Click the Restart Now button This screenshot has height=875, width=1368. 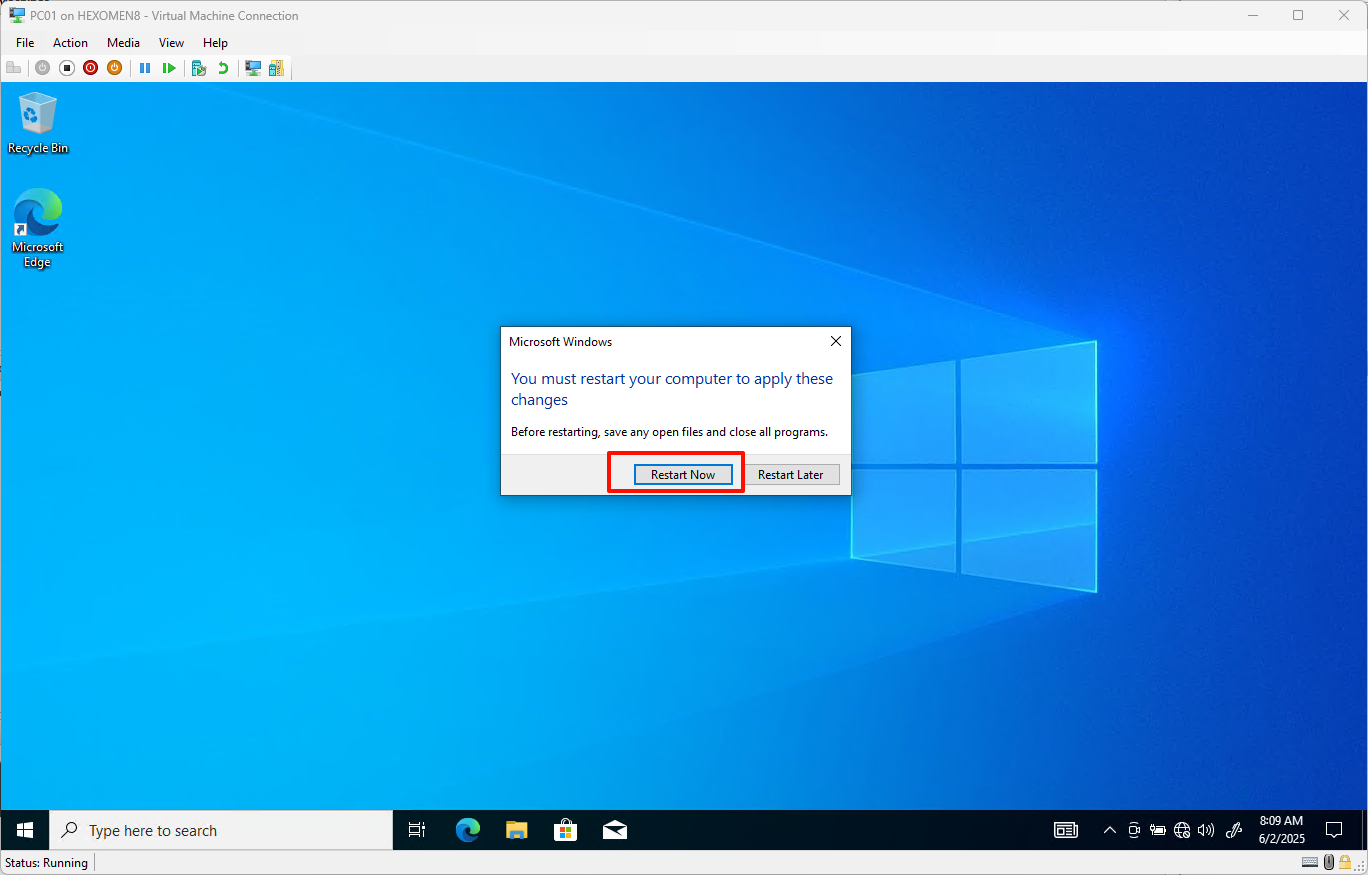click(x=683, y=474)
